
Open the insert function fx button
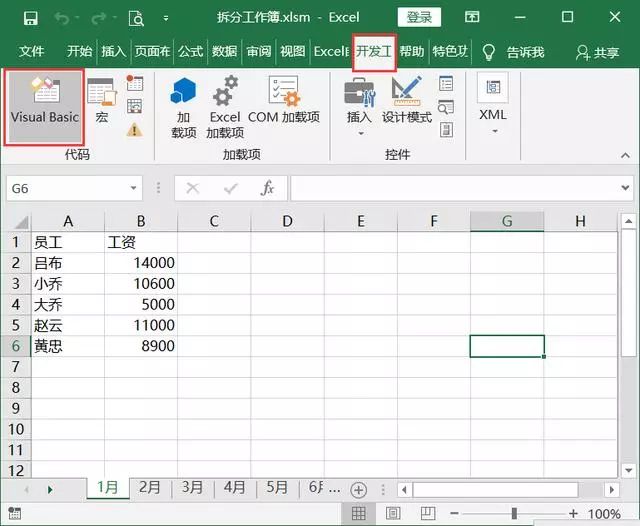click(x=267, y=188)
